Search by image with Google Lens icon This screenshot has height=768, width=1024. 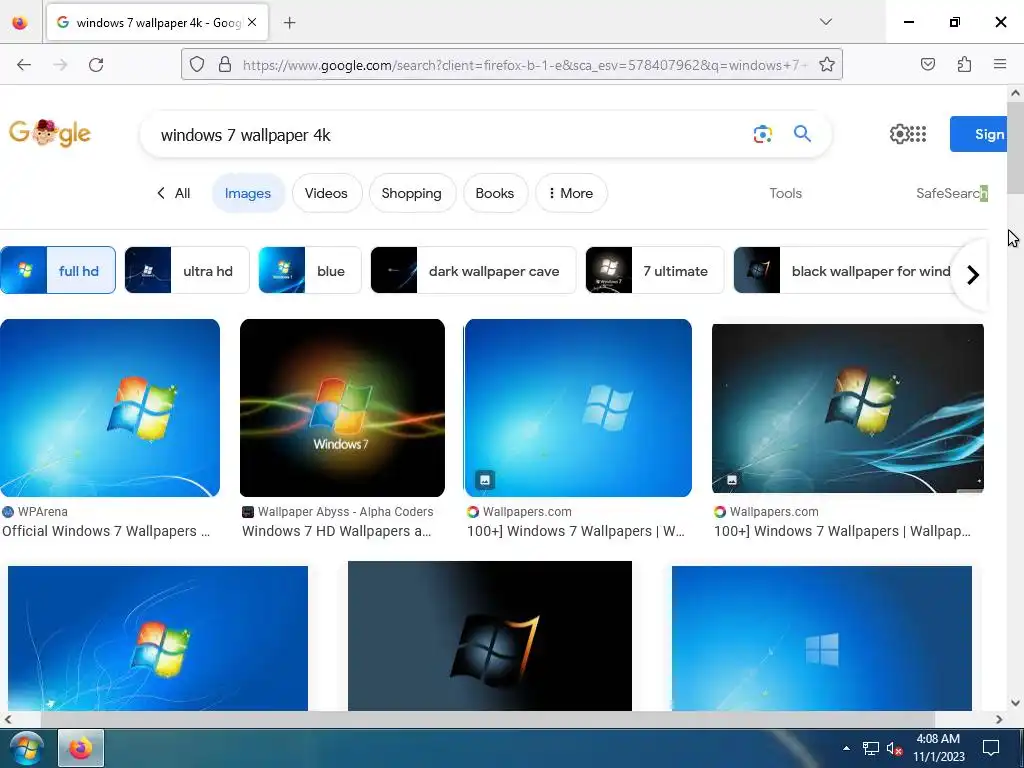(763, 134)
